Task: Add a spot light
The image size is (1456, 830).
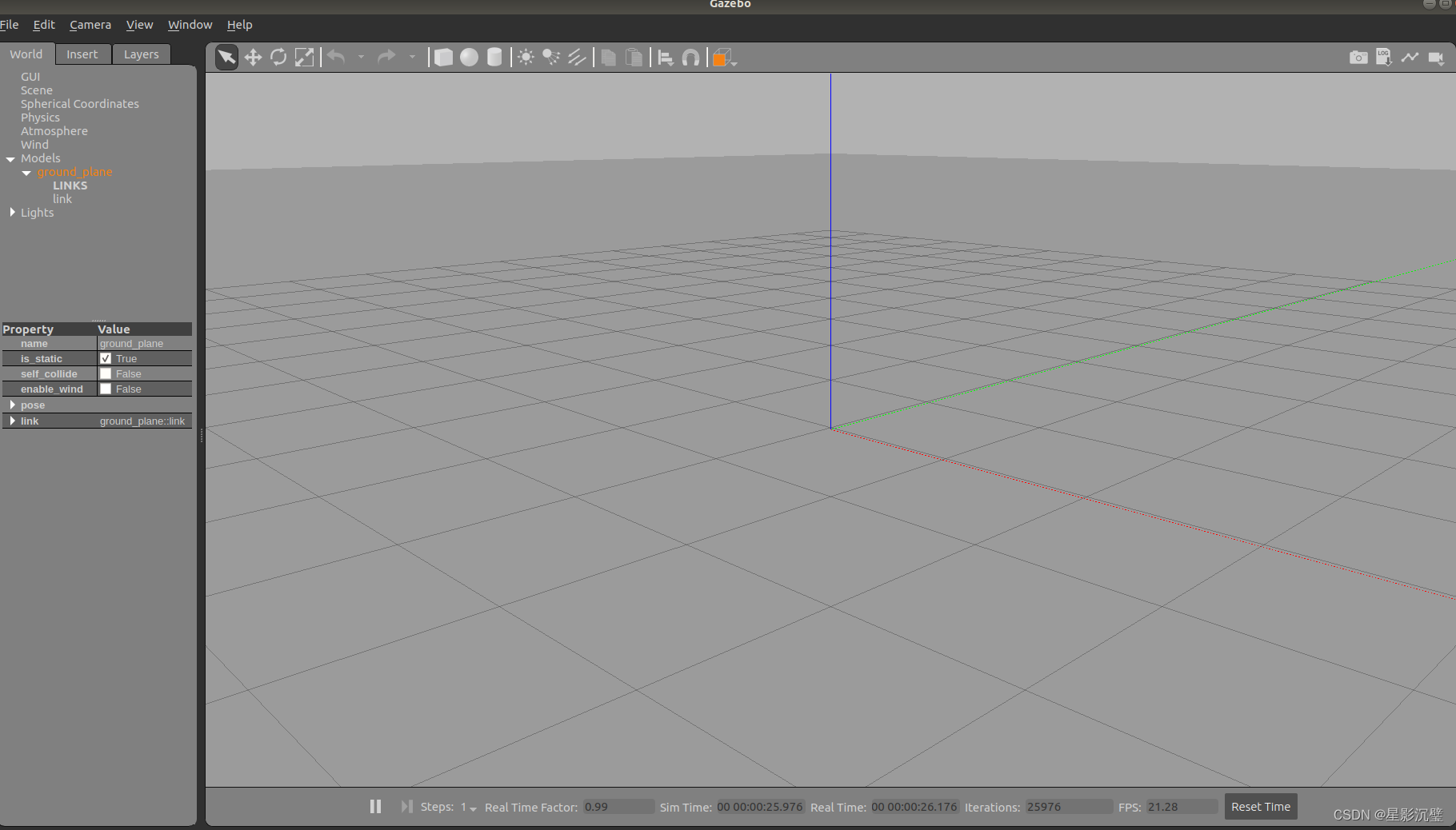Action: tap(551, 58)
